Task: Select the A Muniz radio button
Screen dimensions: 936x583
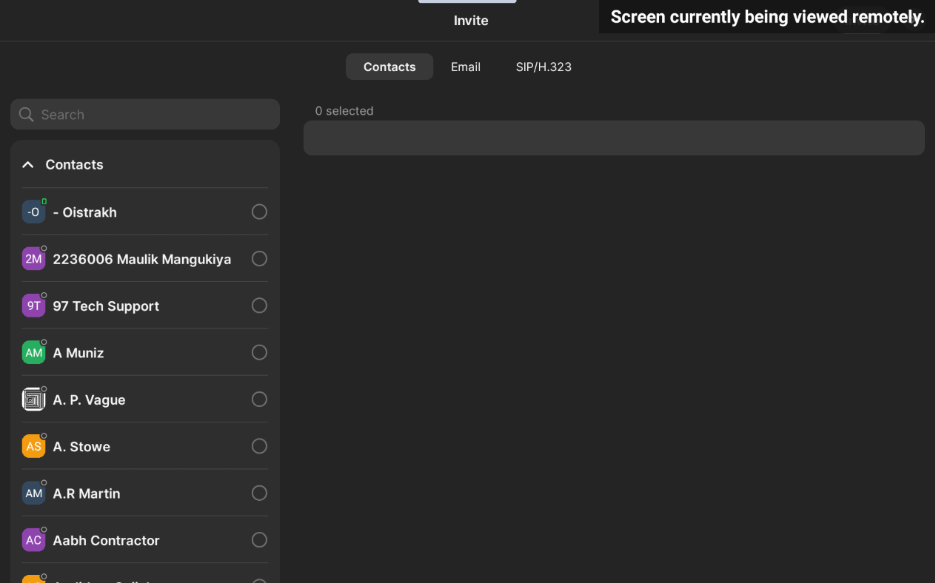Action: 259,353
